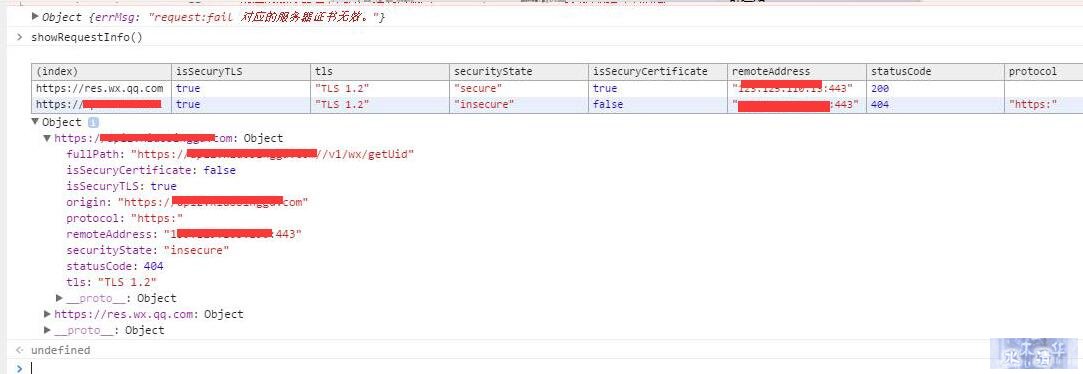Select the false isSecuryCertificate table cell

[x=659, y=104]
